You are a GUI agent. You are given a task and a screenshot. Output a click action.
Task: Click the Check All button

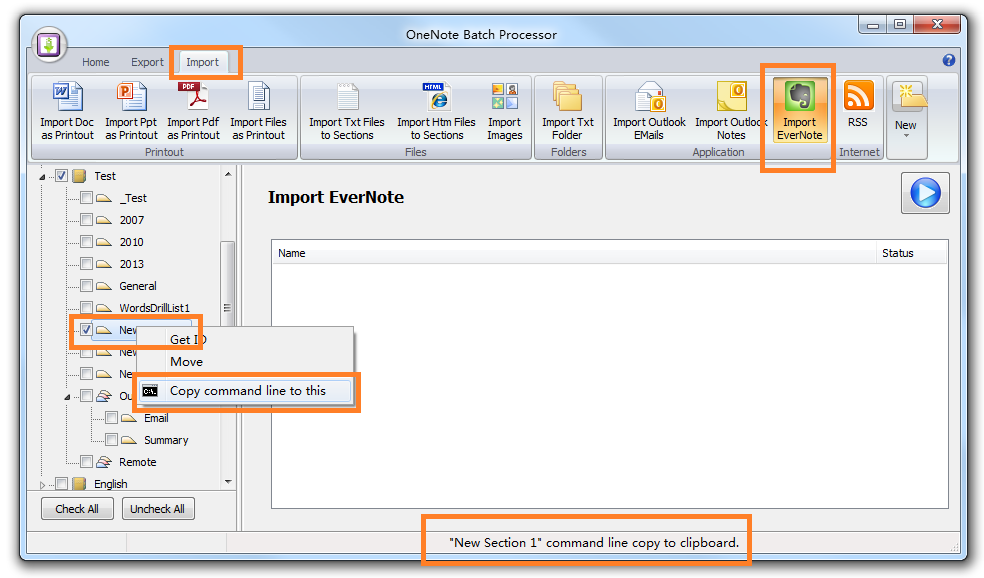pyautogui.click(x=77, y=509)
